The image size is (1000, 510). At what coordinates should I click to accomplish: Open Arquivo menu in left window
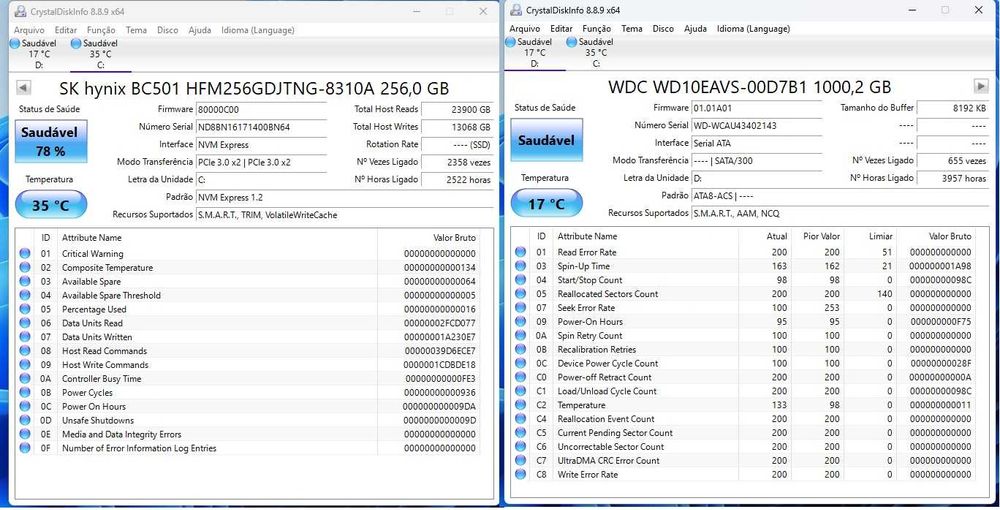coord(29,30)
